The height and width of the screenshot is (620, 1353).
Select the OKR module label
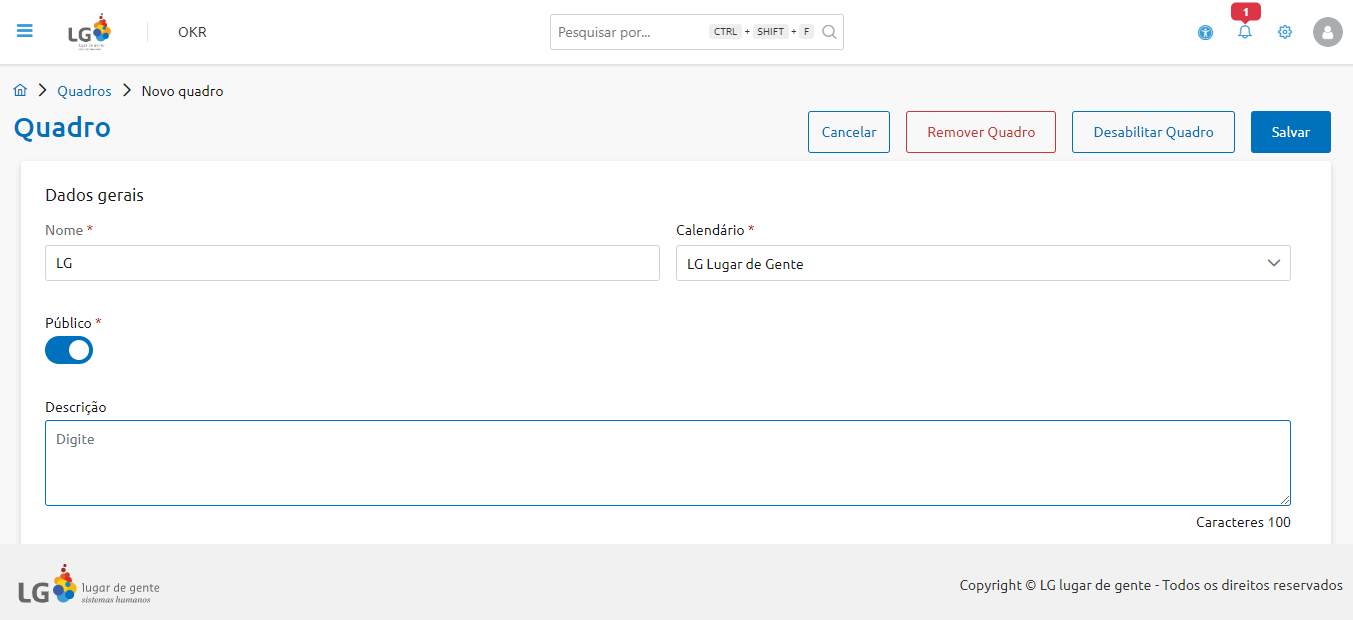pos(192,32)
